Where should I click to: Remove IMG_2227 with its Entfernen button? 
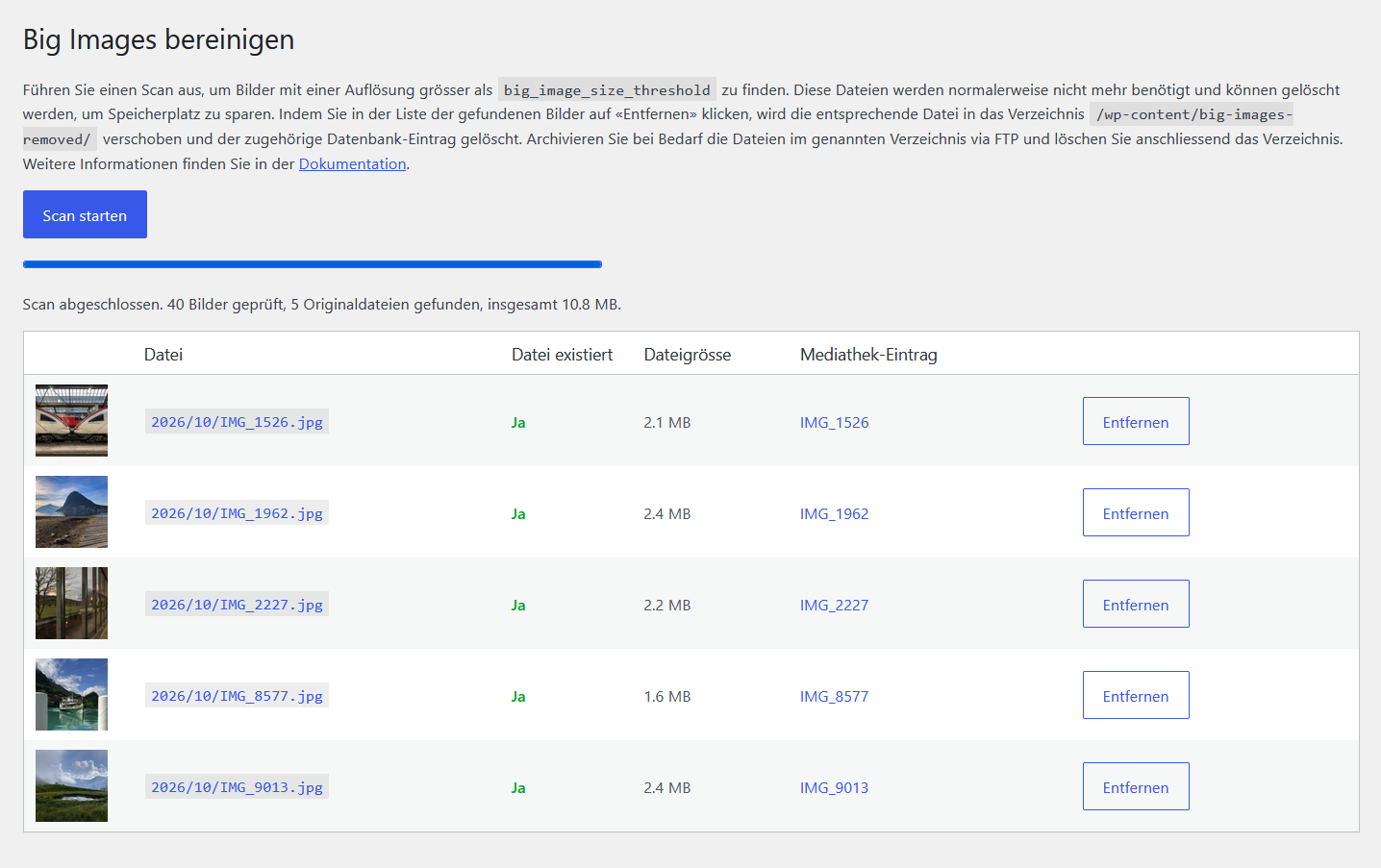1136,604
